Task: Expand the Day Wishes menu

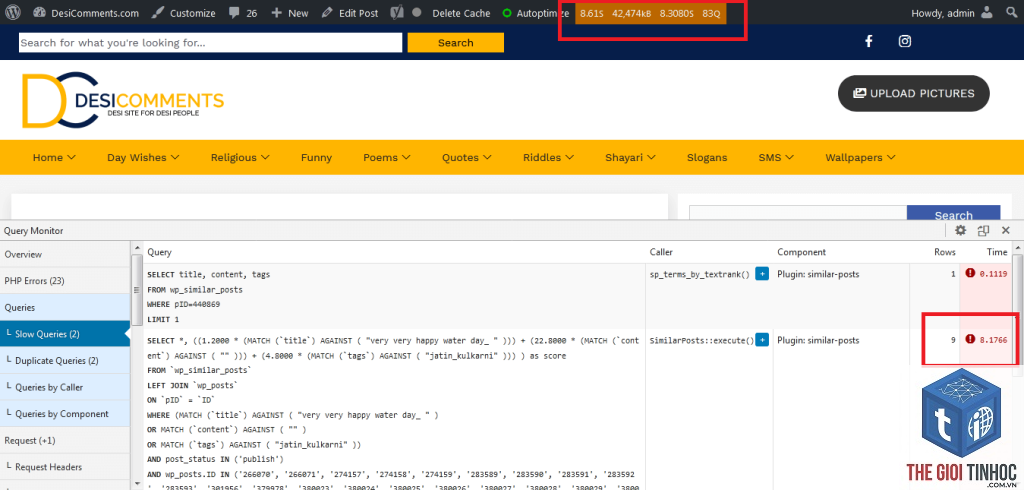Action: click(143, 157)
